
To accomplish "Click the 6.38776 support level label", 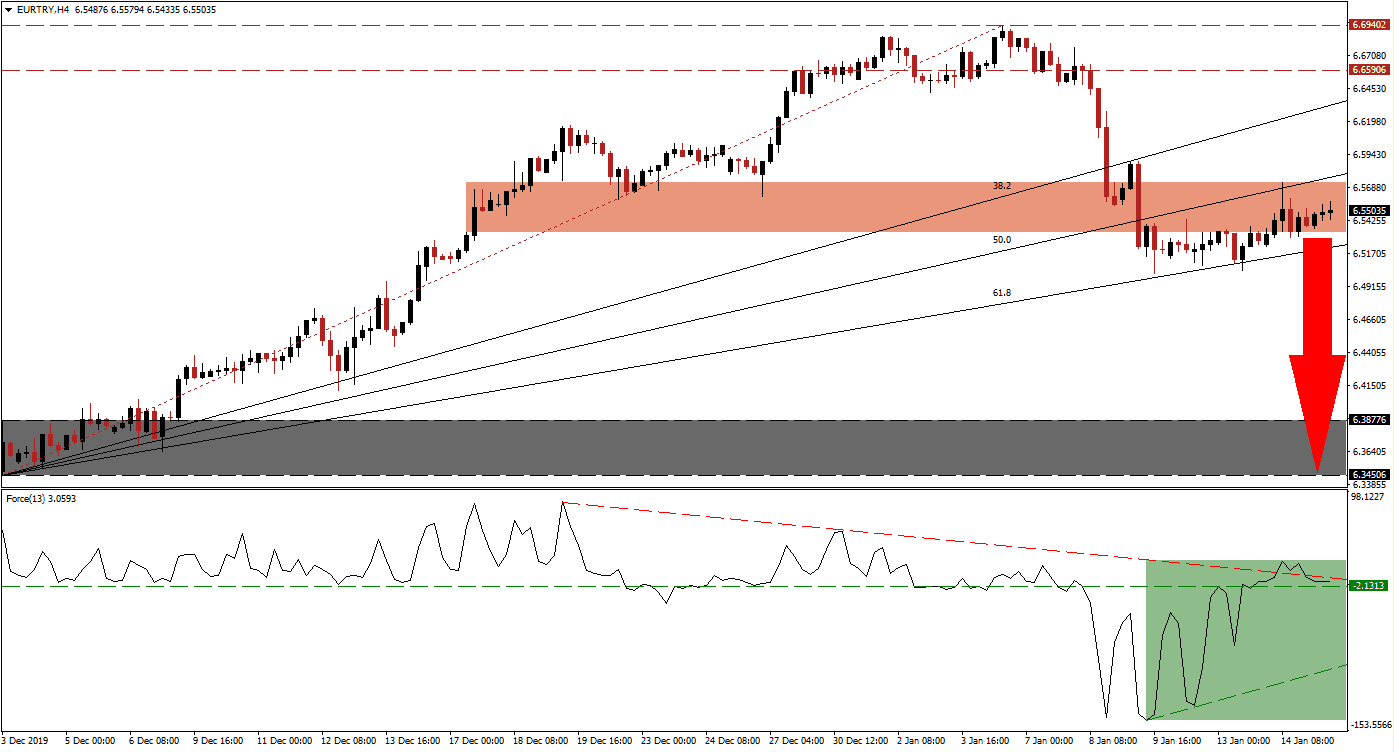I will pyautogui.click(x=1368, y=420).
